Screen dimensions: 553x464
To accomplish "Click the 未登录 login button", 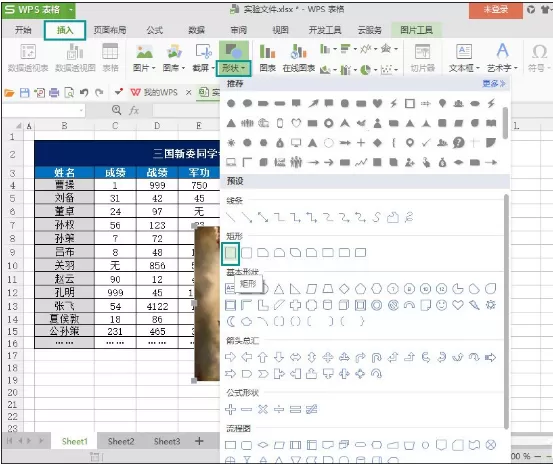I will (x=496, y=10).
